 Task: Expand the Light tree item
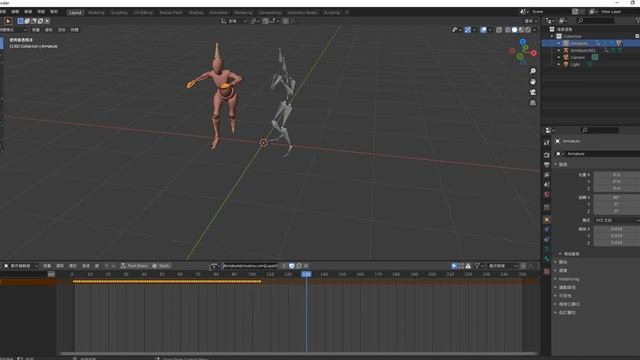pos(559,64)
